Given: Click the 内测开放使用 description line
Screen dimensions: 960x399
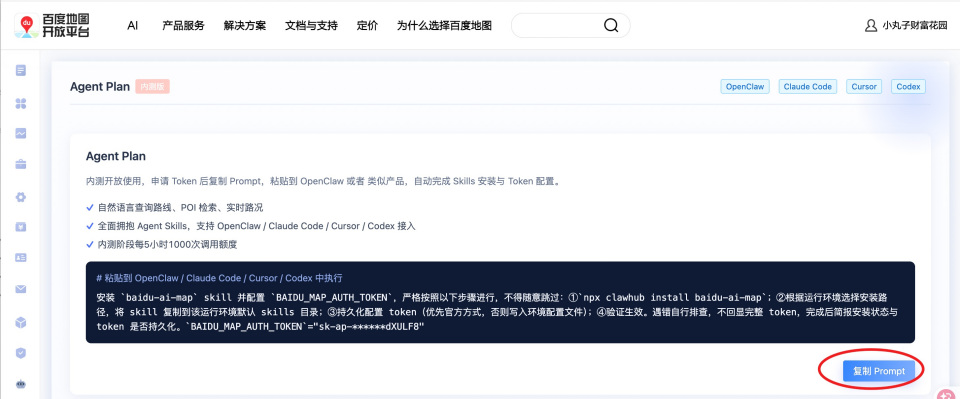Looking at the screenshot, I should [323, 182].
